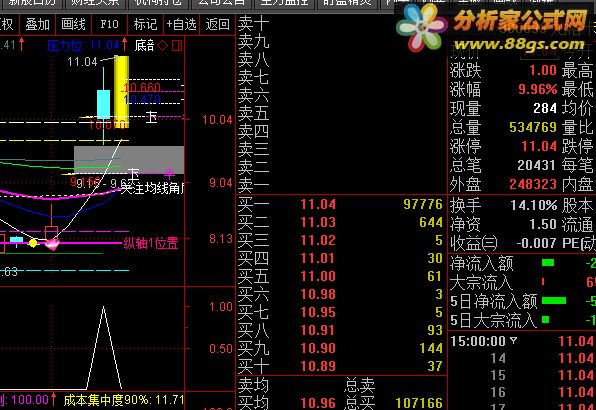
Task: Add stock via +自选 button
Action: 182,25
